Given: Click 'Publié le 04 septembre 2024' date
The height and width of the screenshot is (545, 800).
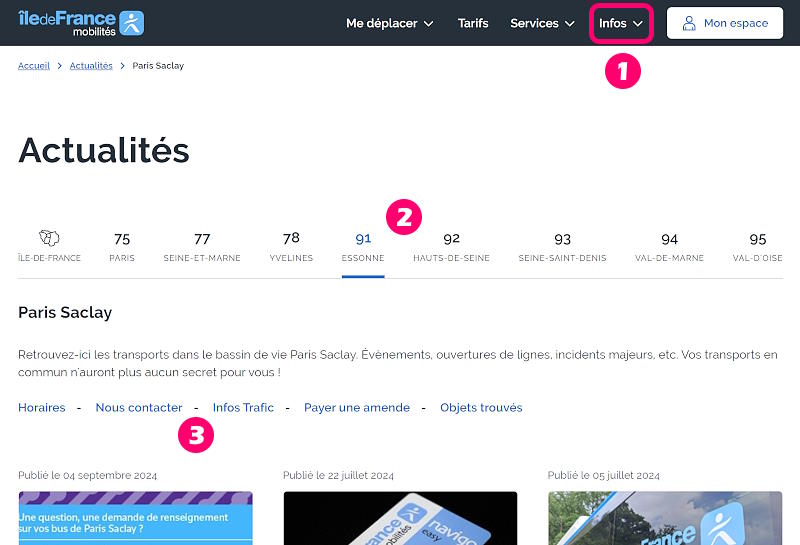Looking at the screenshot, I should click(x=87, y=475).
